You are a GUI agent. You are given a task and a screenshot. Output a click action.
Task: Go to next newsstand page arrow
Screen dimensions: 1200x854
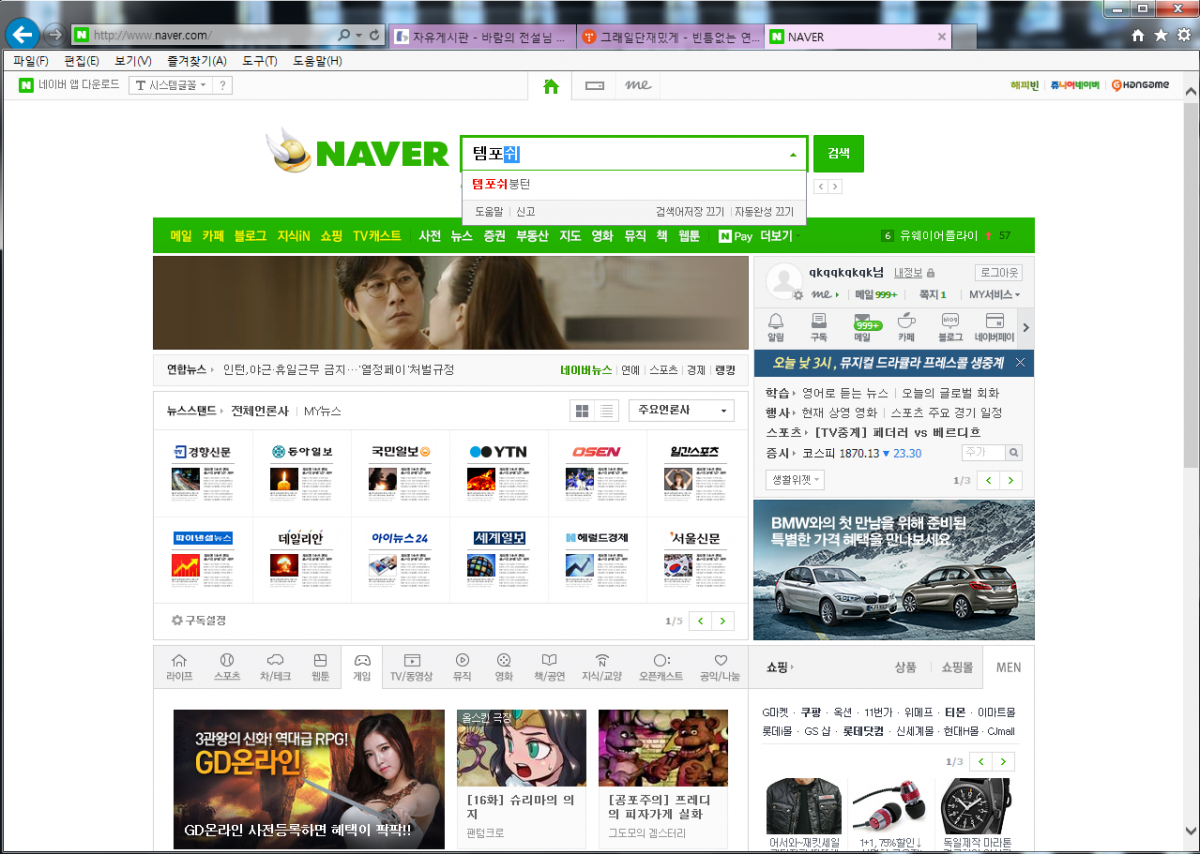724,621
